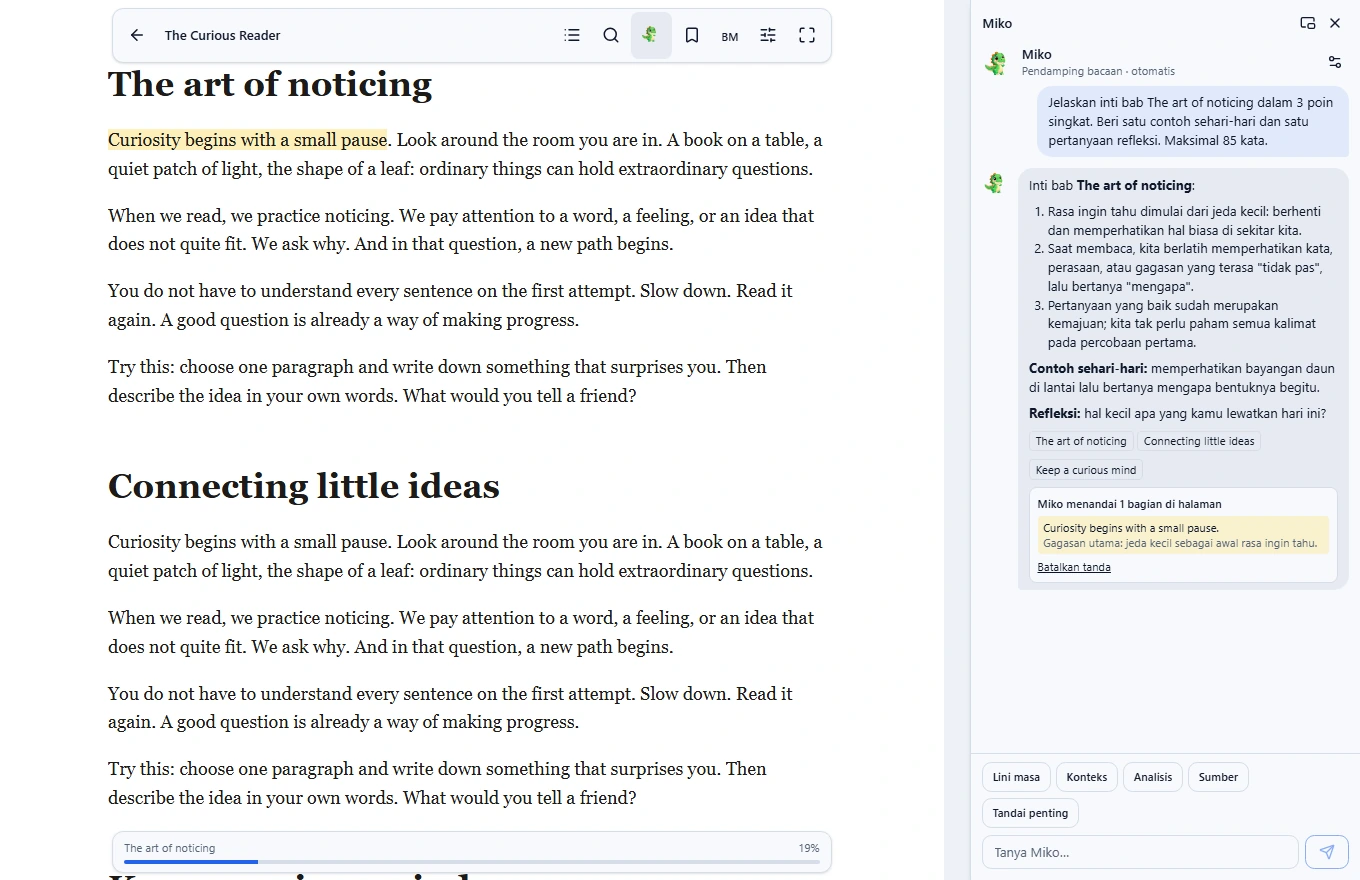The width and height of the screenshot is (1360, 880).
Task: Choose the 'Analisis' quick action
Action: click(1153, 777)
